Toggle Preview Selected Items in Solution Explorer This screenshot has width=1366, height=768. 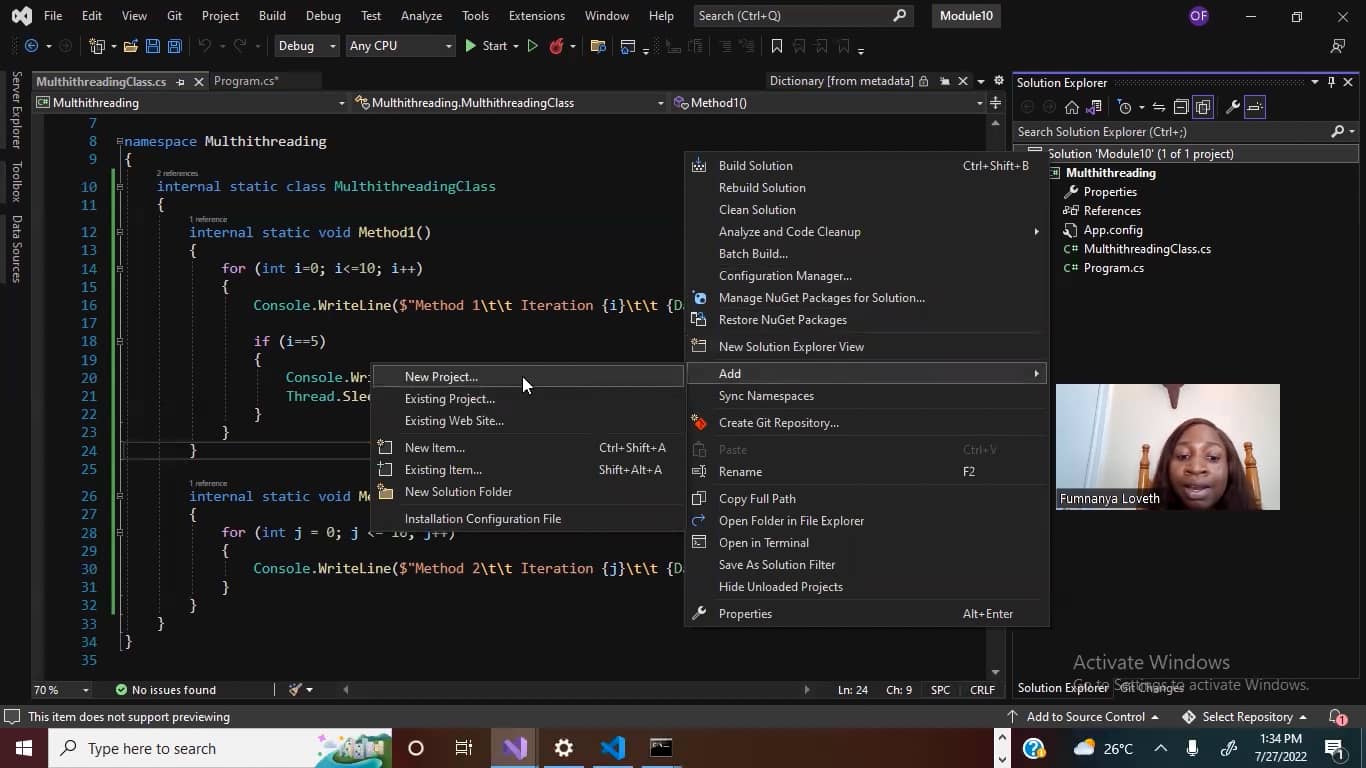coord(1256,107)
